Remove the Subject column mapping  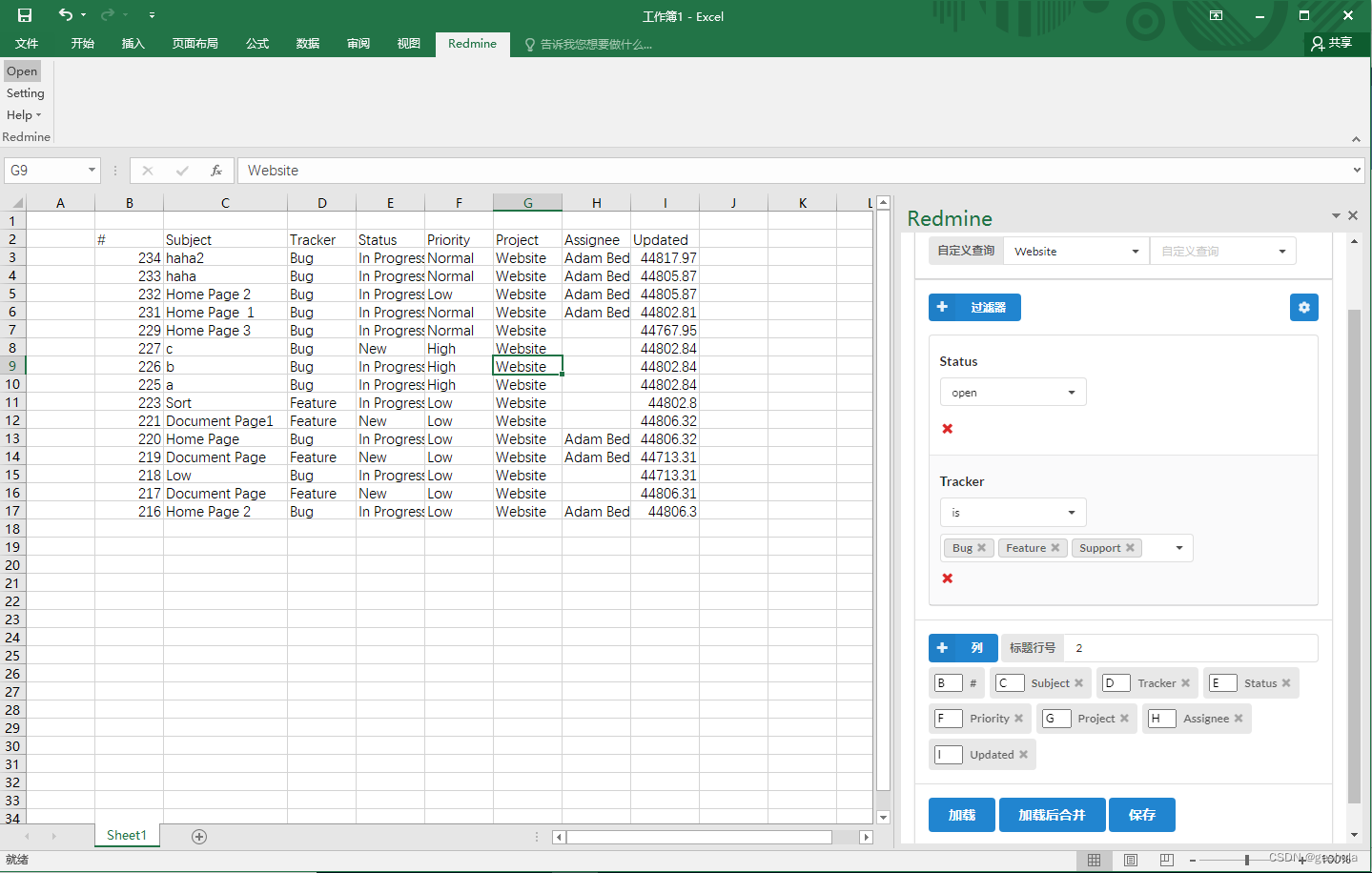click(1078, 683)
